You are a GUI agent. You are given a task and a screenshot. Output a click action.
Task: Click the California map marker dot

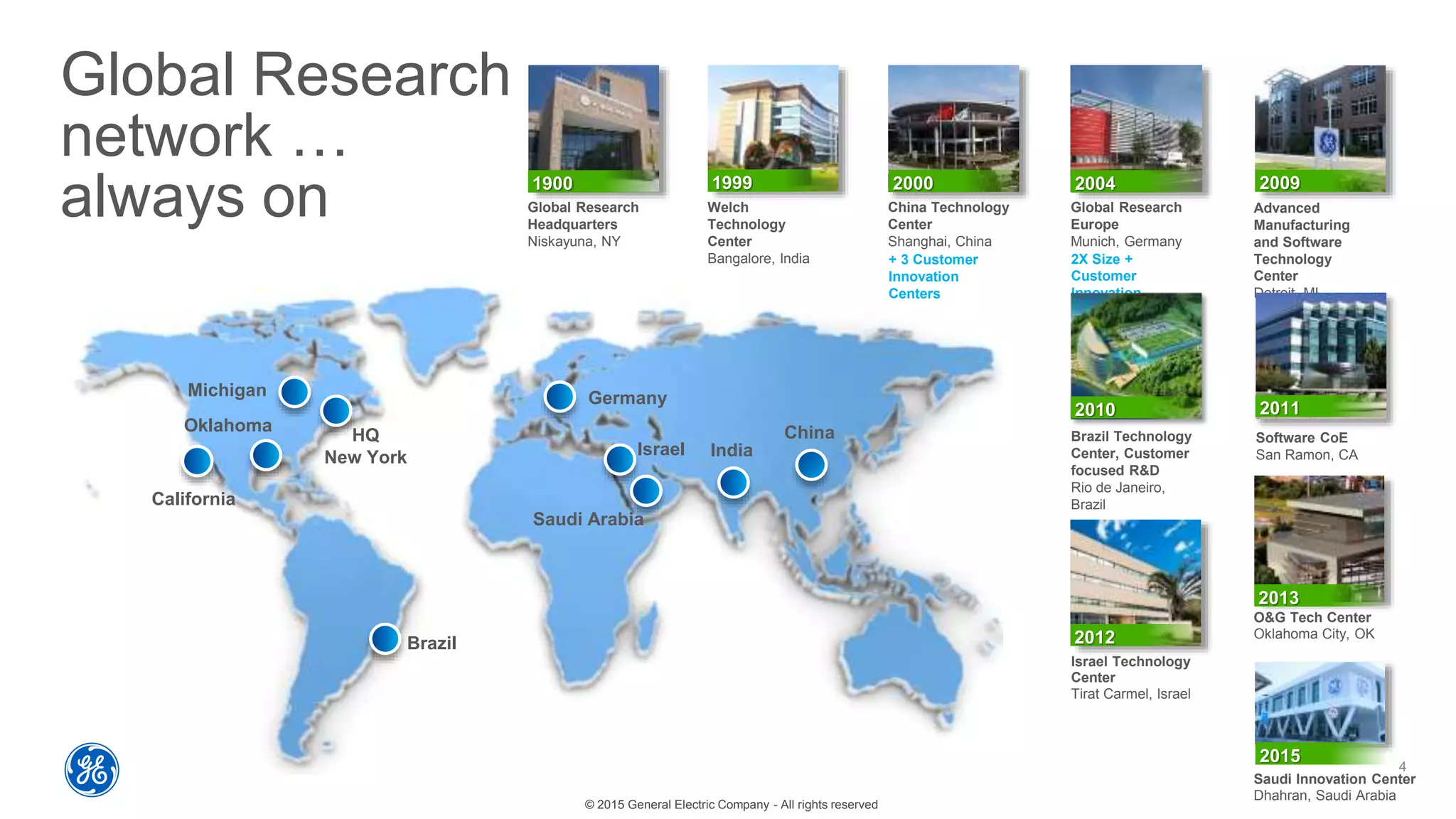[197, 461]
